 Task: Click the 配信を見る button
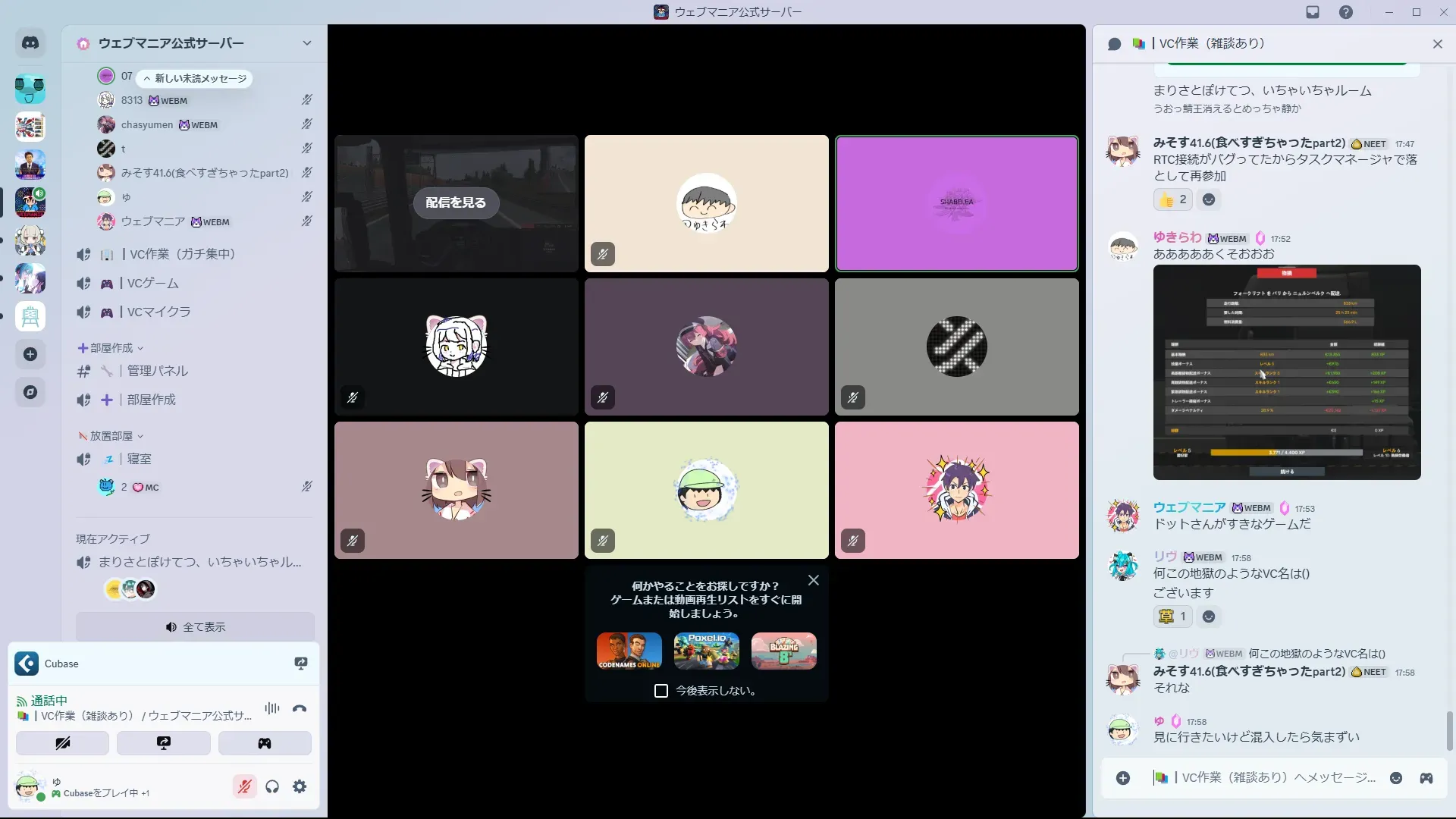coord(456,202)
